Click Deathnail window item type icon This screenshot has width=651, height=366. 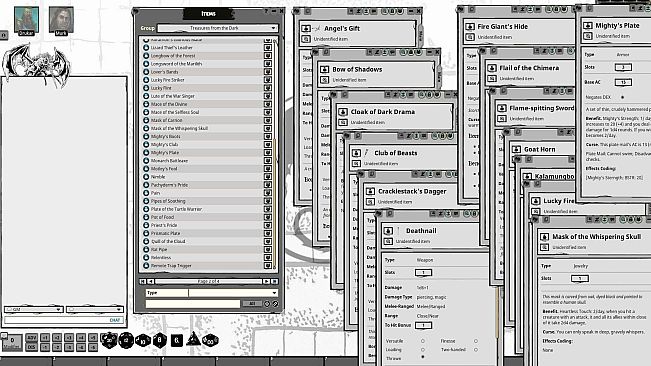[388, 231]
